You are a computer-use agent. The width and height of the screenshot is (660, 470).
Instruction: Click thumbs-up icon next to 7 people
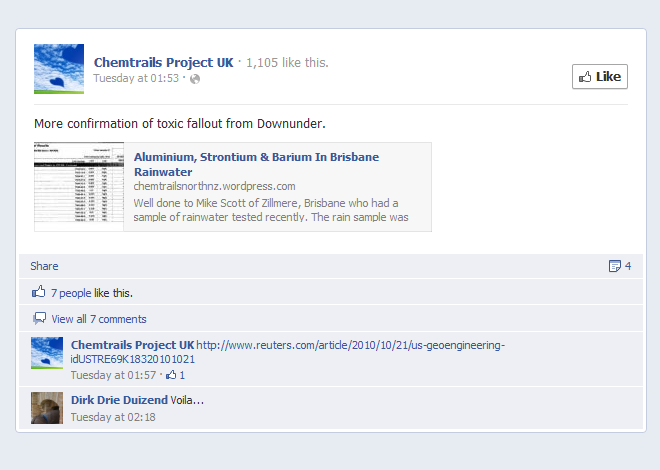click(x=39, y=292)
